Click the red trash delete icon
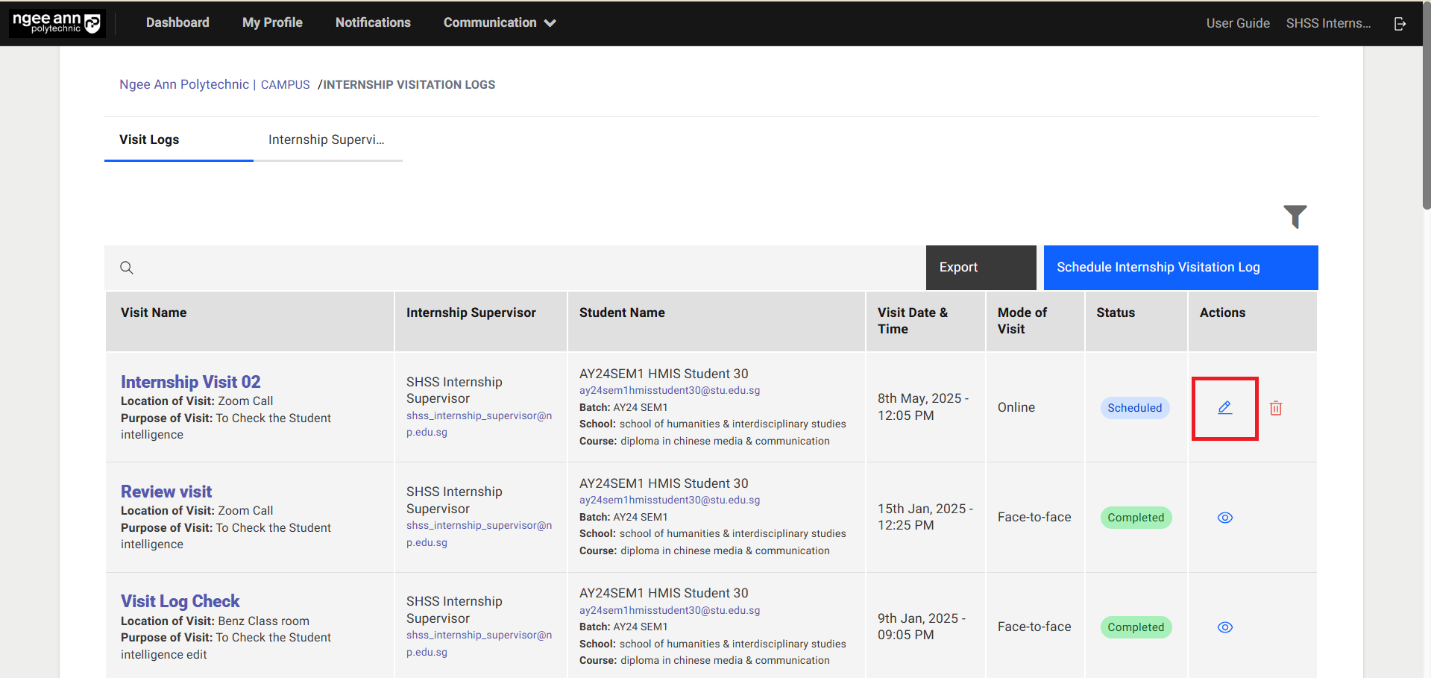 pos(1276,408)
